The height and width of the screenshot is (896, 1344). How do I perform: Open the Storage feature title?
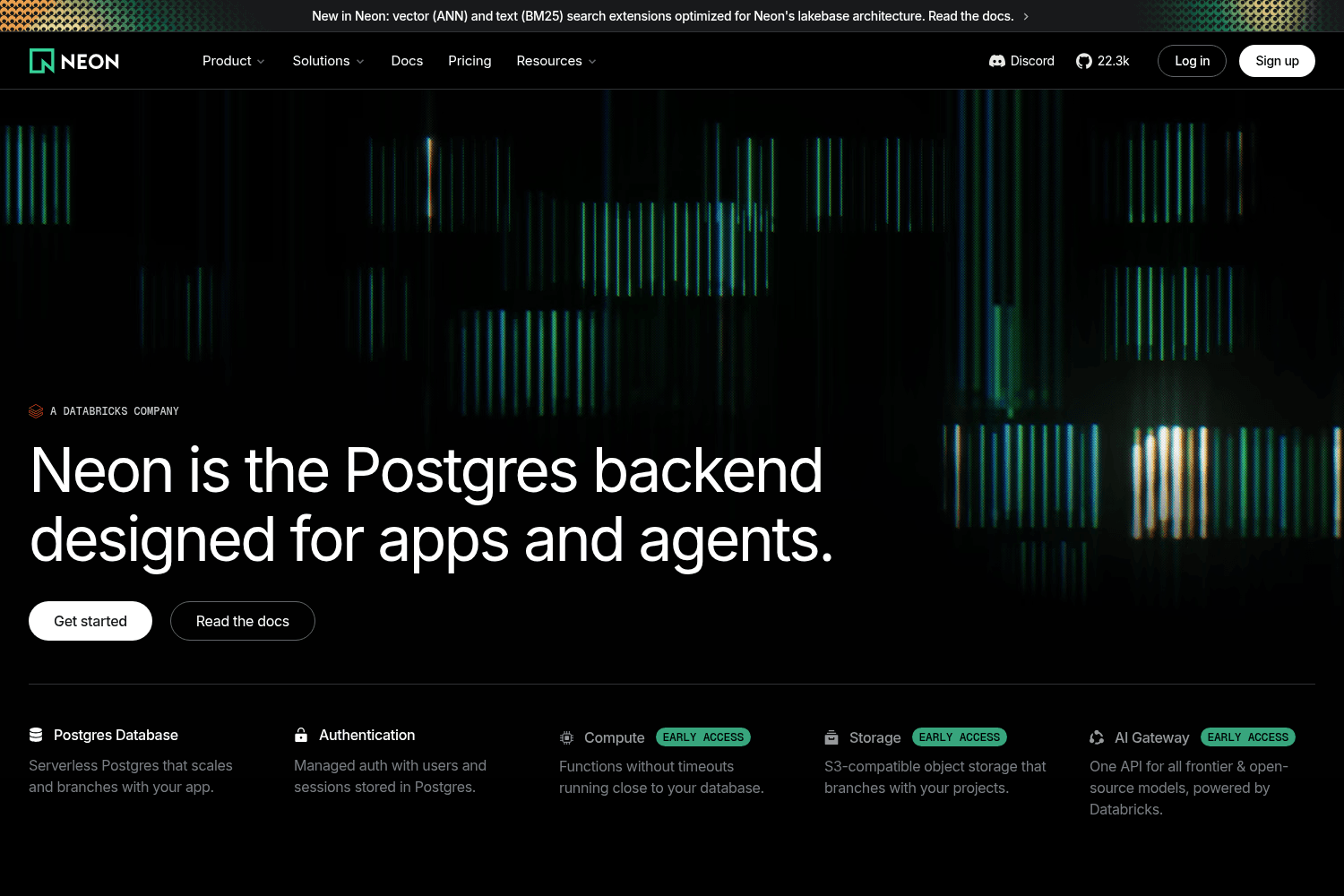[x=875, y=737]
